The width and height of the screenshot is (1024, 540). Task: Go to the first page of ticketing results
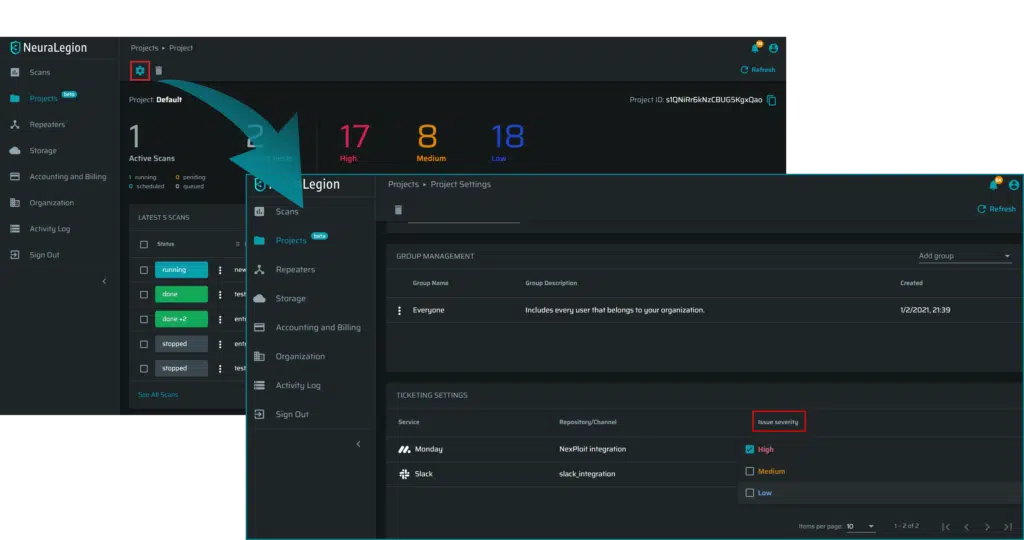[x=946, y=526]
